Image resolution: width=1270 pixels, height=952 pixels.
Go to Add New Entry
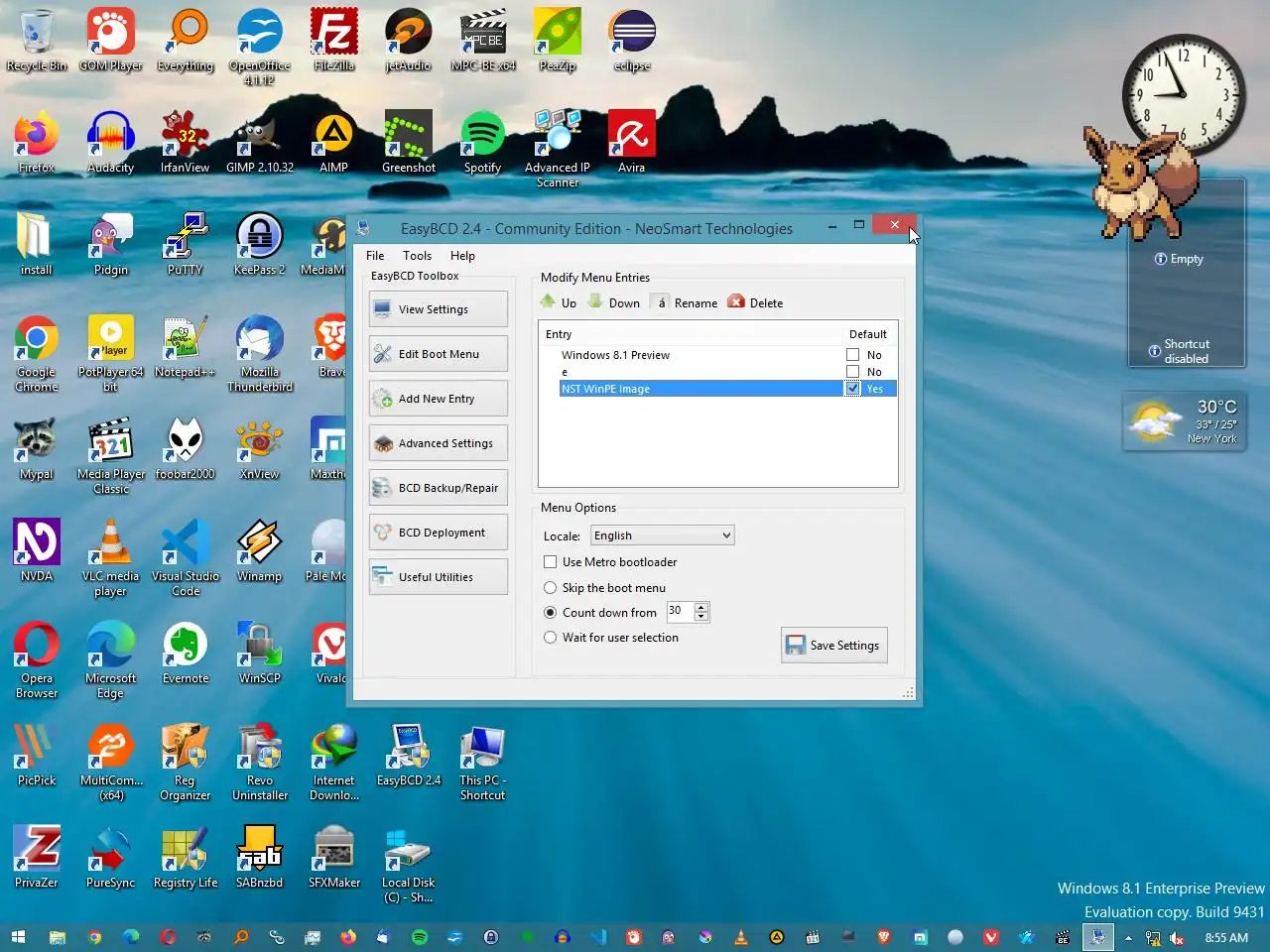(438, 399)
